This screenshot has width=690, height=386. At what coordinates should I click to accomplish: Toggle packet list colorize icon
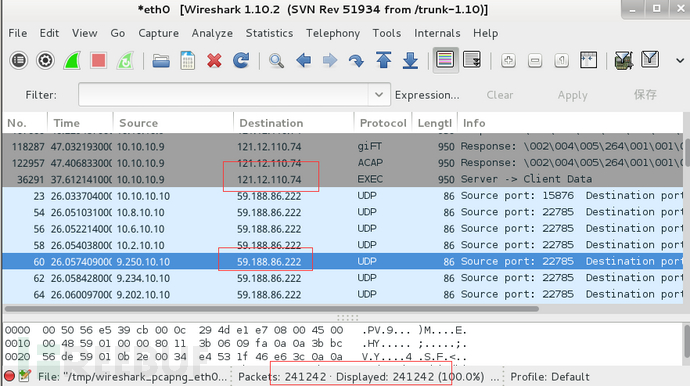pyautogui.click(x=445, y=59)
